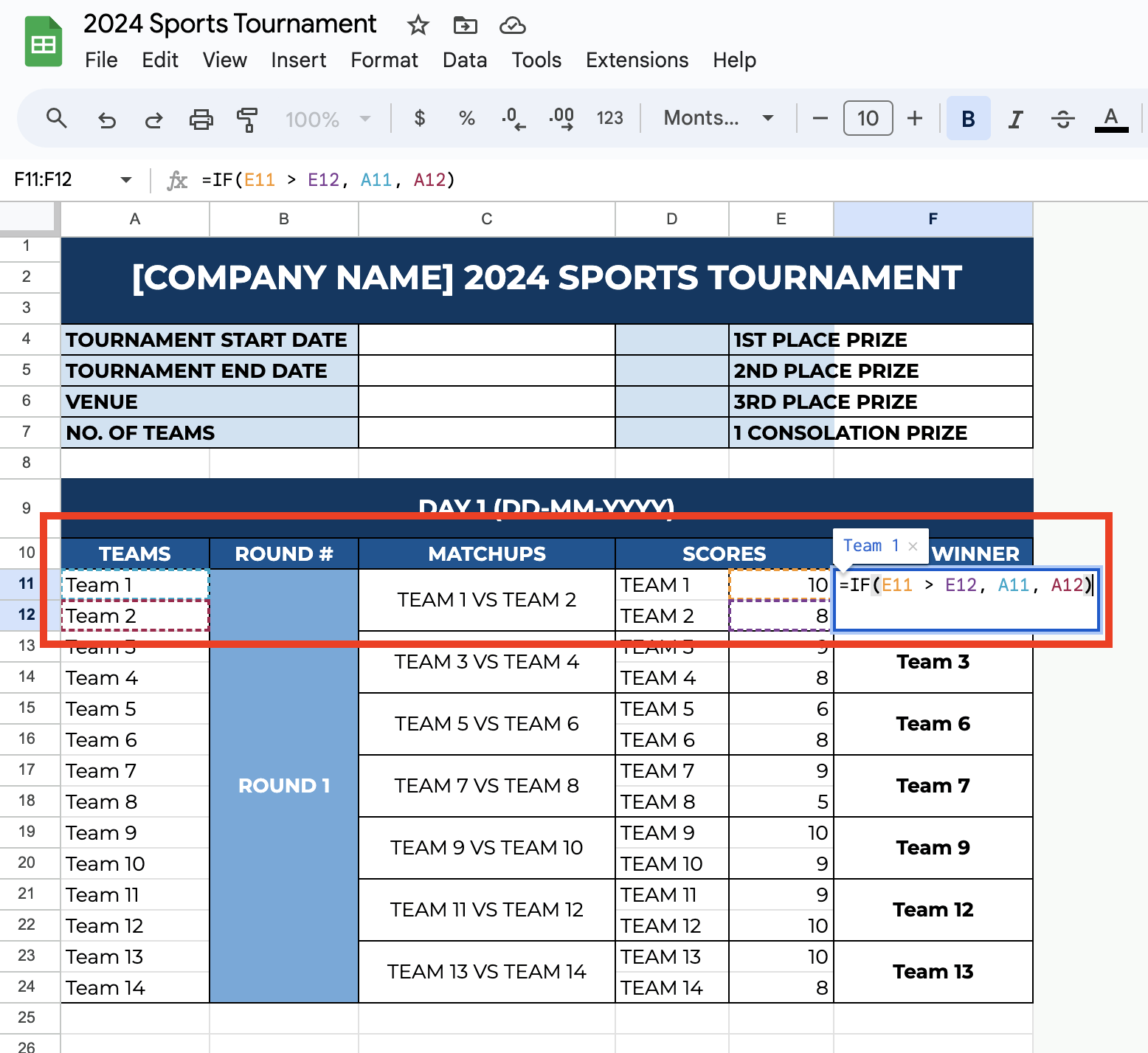This screenshot has height=1053, width=1148.
Task: Open the Extensions menu
Action: (637, 61)
